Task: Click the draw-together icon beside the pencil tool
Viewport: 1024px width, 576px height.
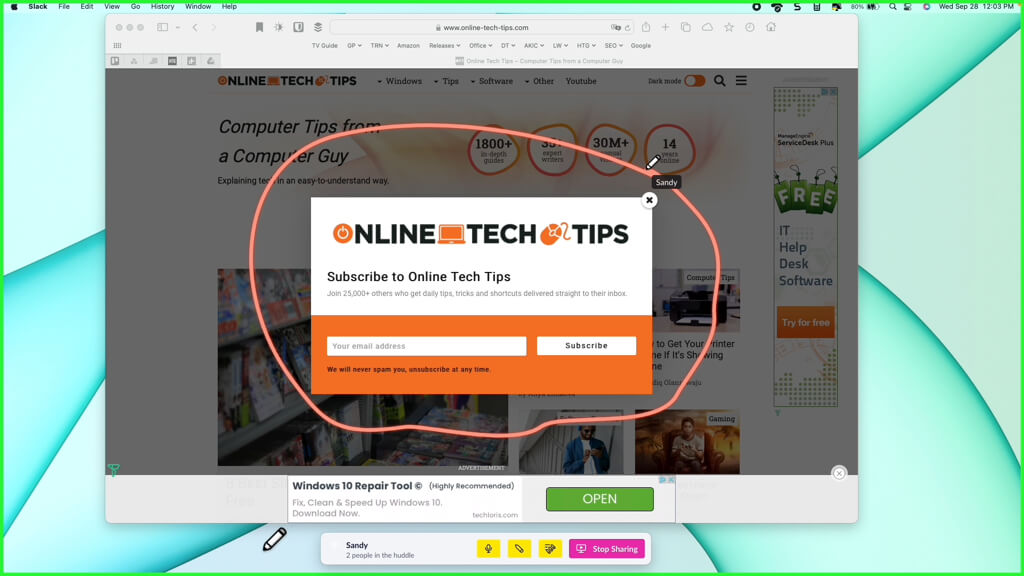Action: tap(549, 549)
